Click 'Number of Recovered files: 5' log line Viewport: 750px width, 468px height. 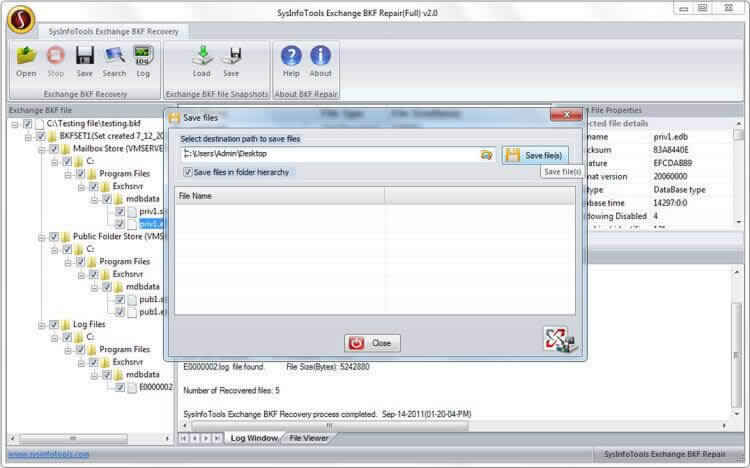tap(231, 390)
